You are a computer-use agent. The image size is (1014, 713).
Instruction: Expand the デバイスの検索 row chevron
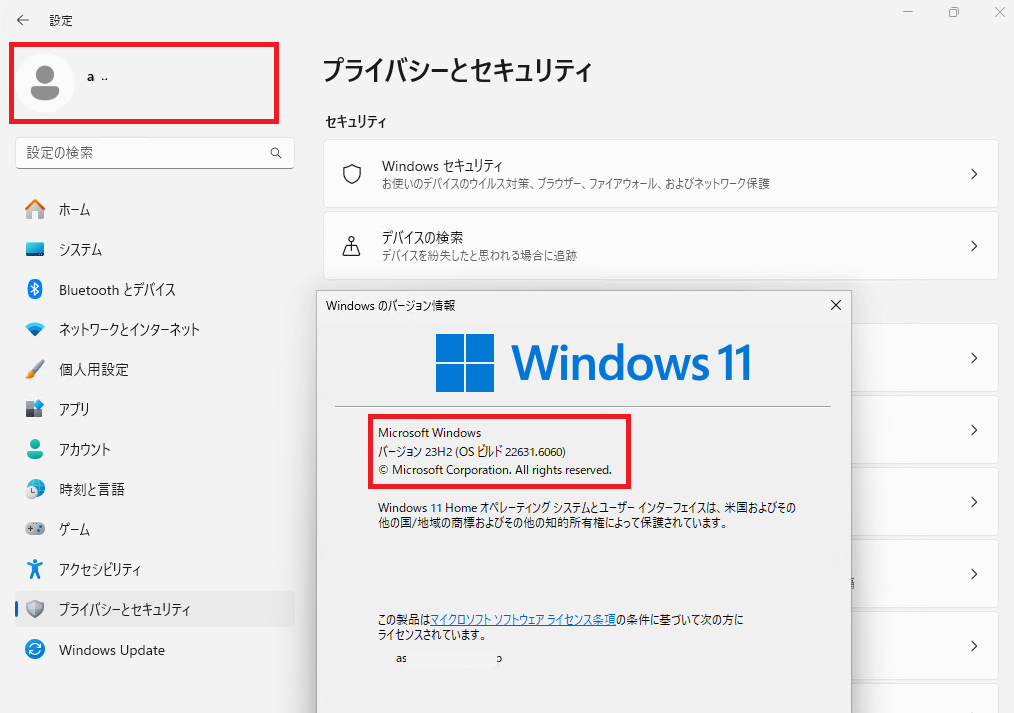tap(974, 246)
